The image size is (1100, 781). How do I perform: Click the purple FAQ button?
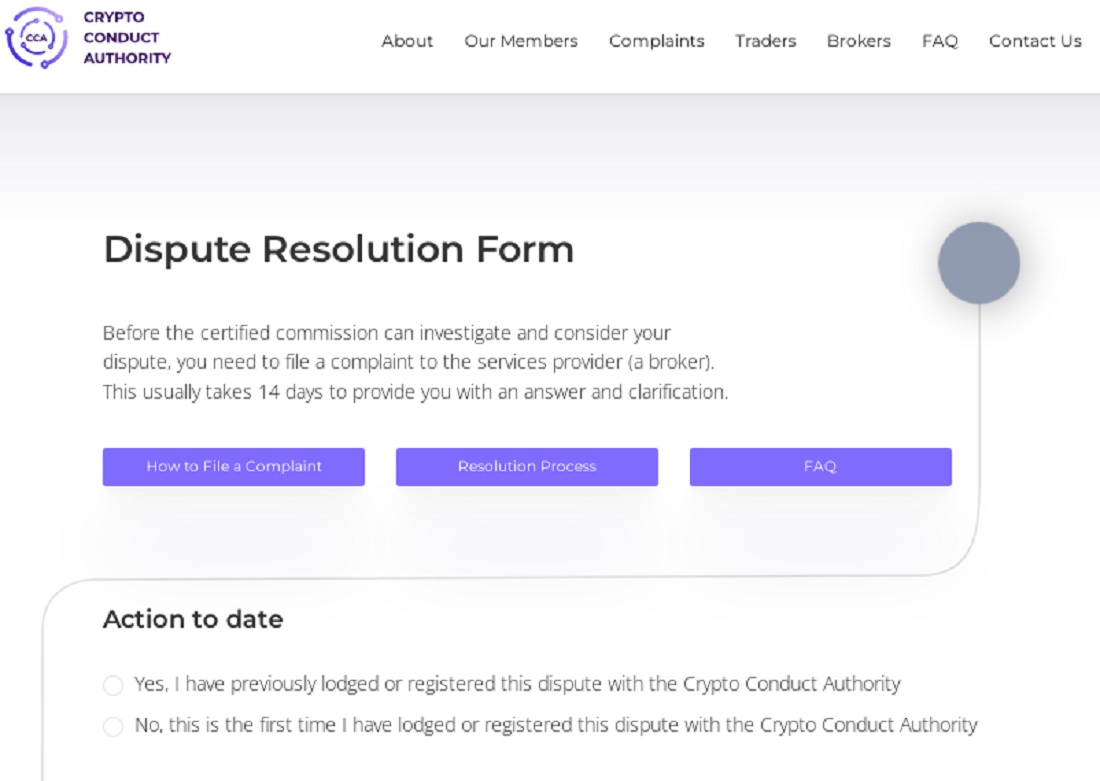821,467
